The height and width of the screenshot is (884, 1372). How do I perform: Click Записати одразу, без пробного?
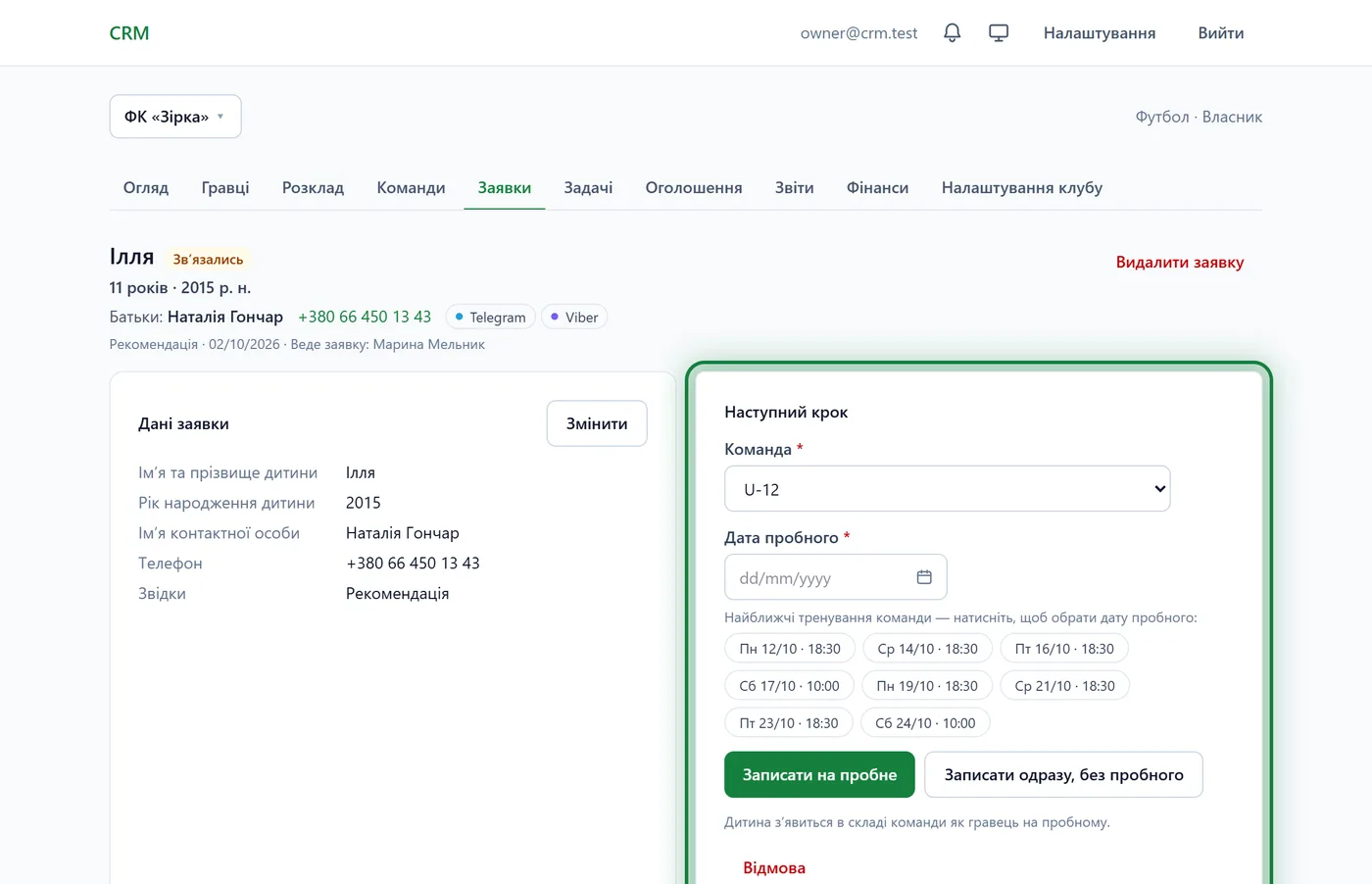click(1063, 774)
